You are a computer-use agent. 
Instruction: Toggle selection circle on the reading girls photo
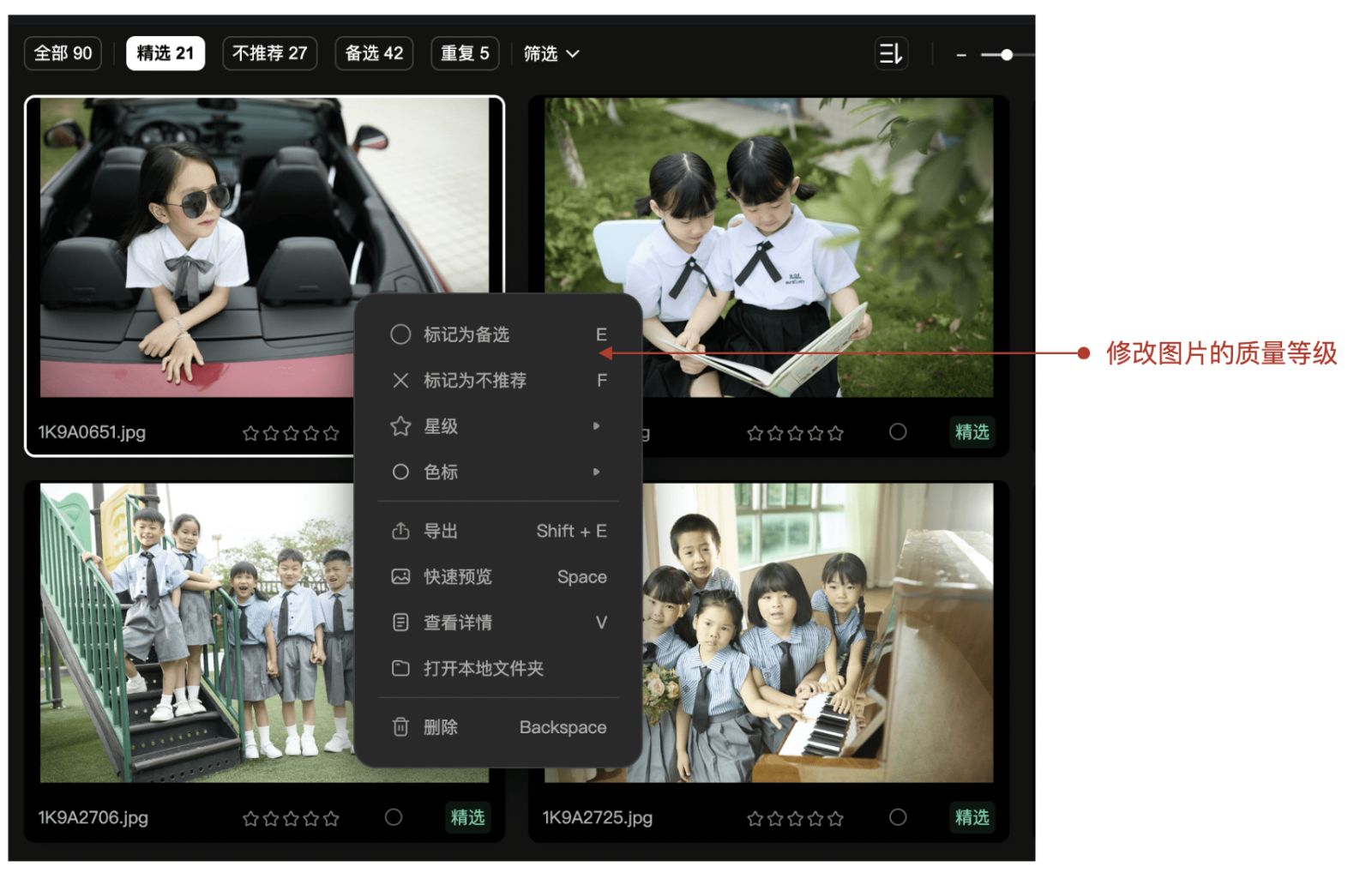pos(898,432)
